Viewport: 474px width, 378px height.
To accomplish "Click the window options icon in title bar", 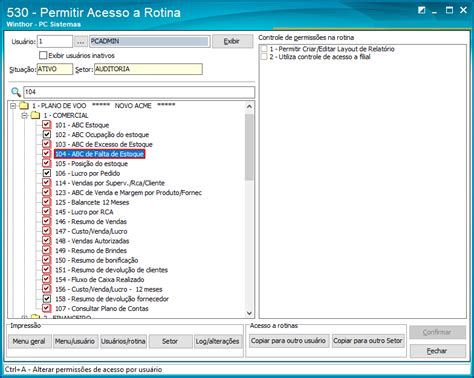I will (x=422, y=10).
